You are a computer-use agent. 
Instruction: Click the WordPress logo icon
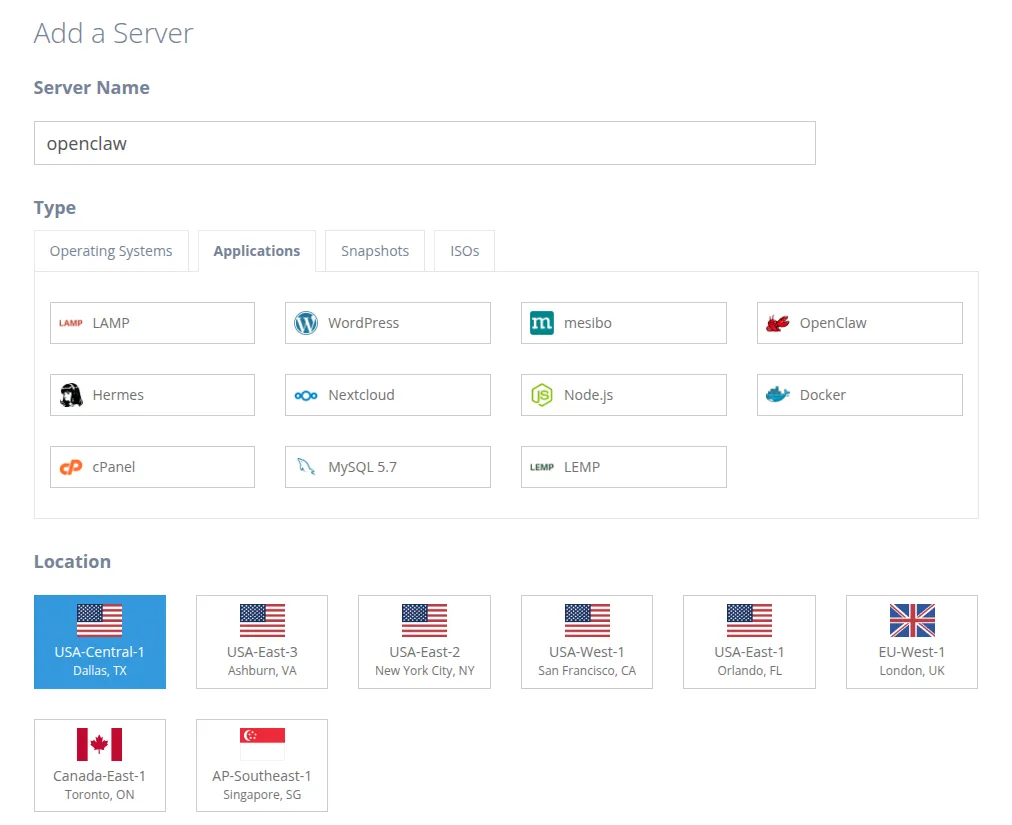pos(306,323)
